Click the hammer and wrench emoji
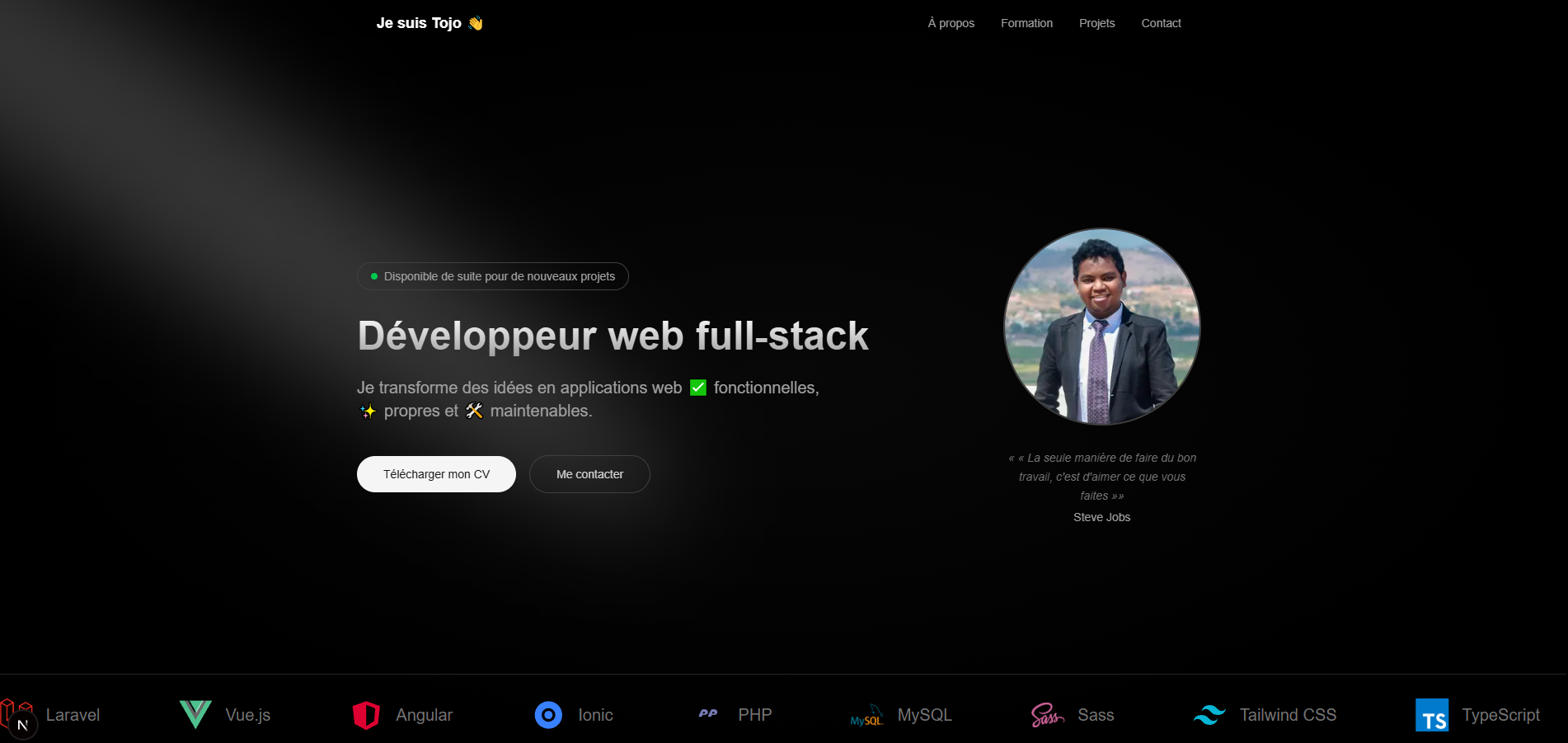Screen dimensions: 1568x743 474,411
